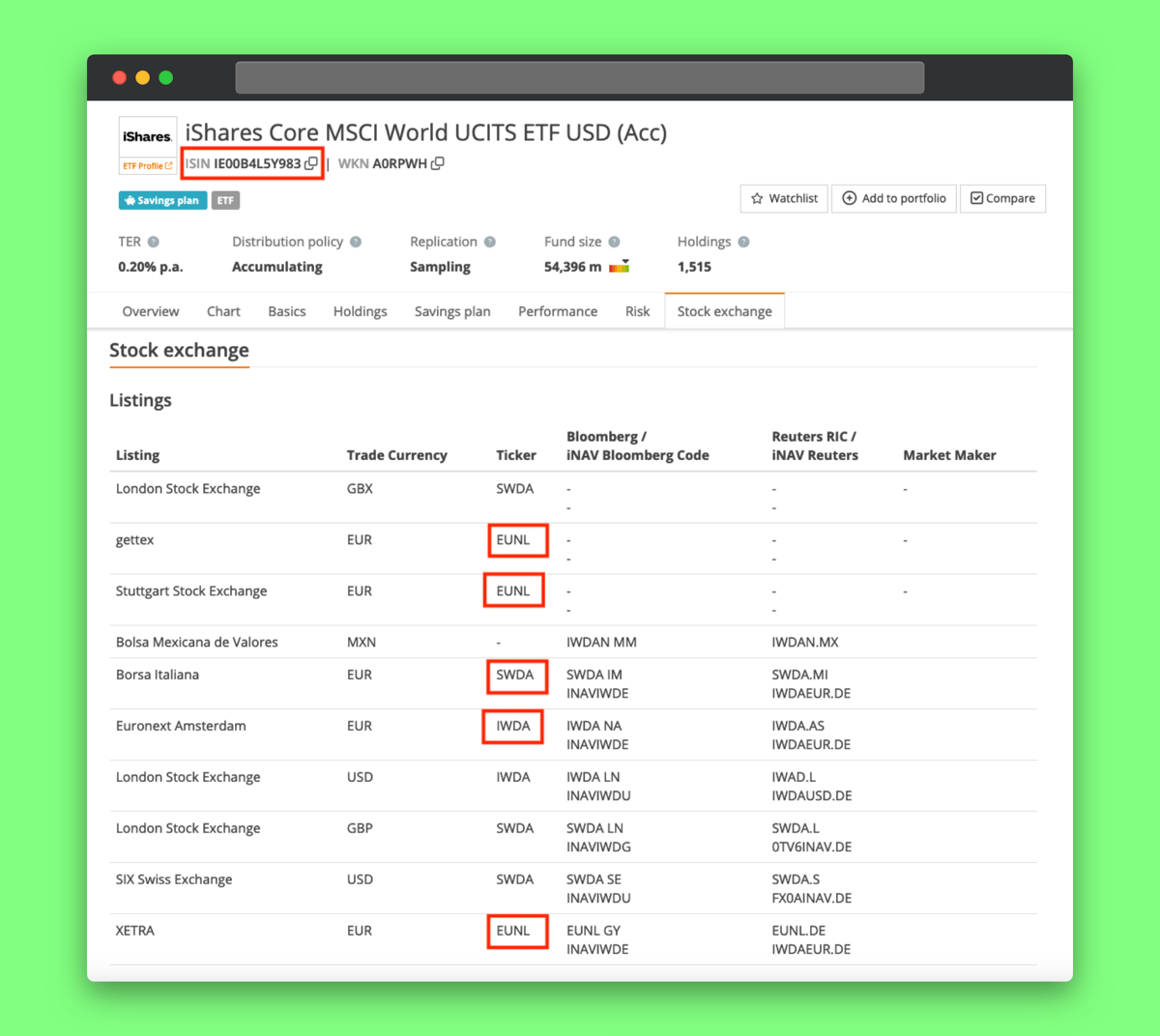Select the Performance tab
Image resolution: width=1160 pixels, height=1036 pixels.
[558, 311]
